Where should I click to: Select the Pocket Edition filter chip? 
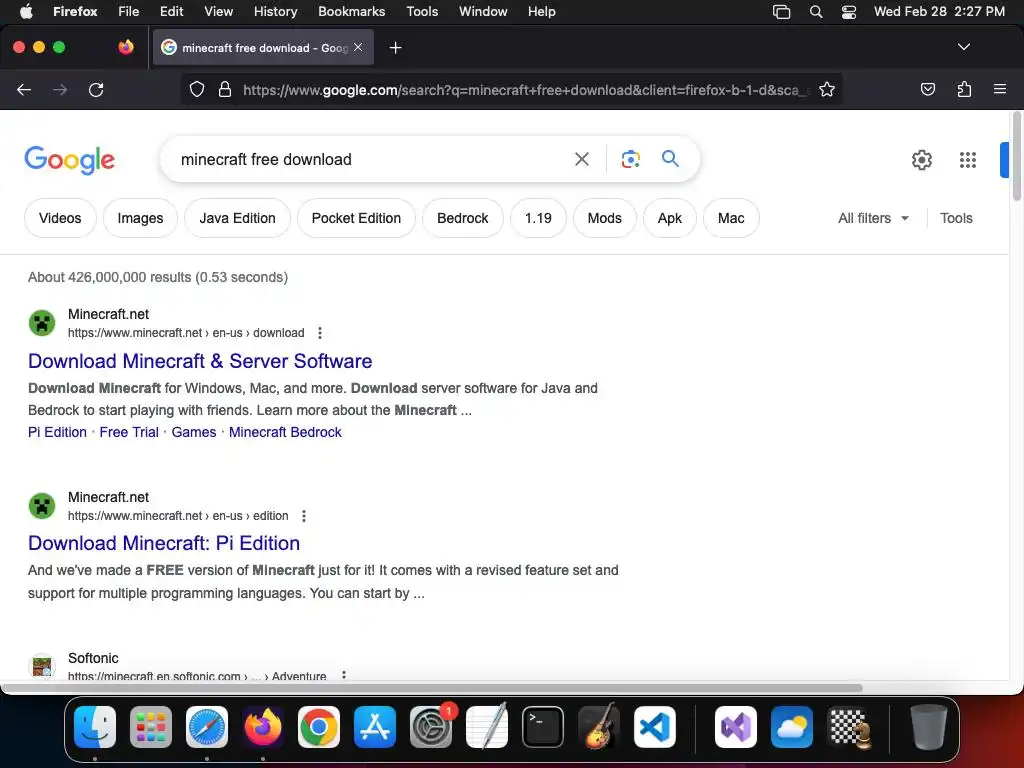point(356,218)
